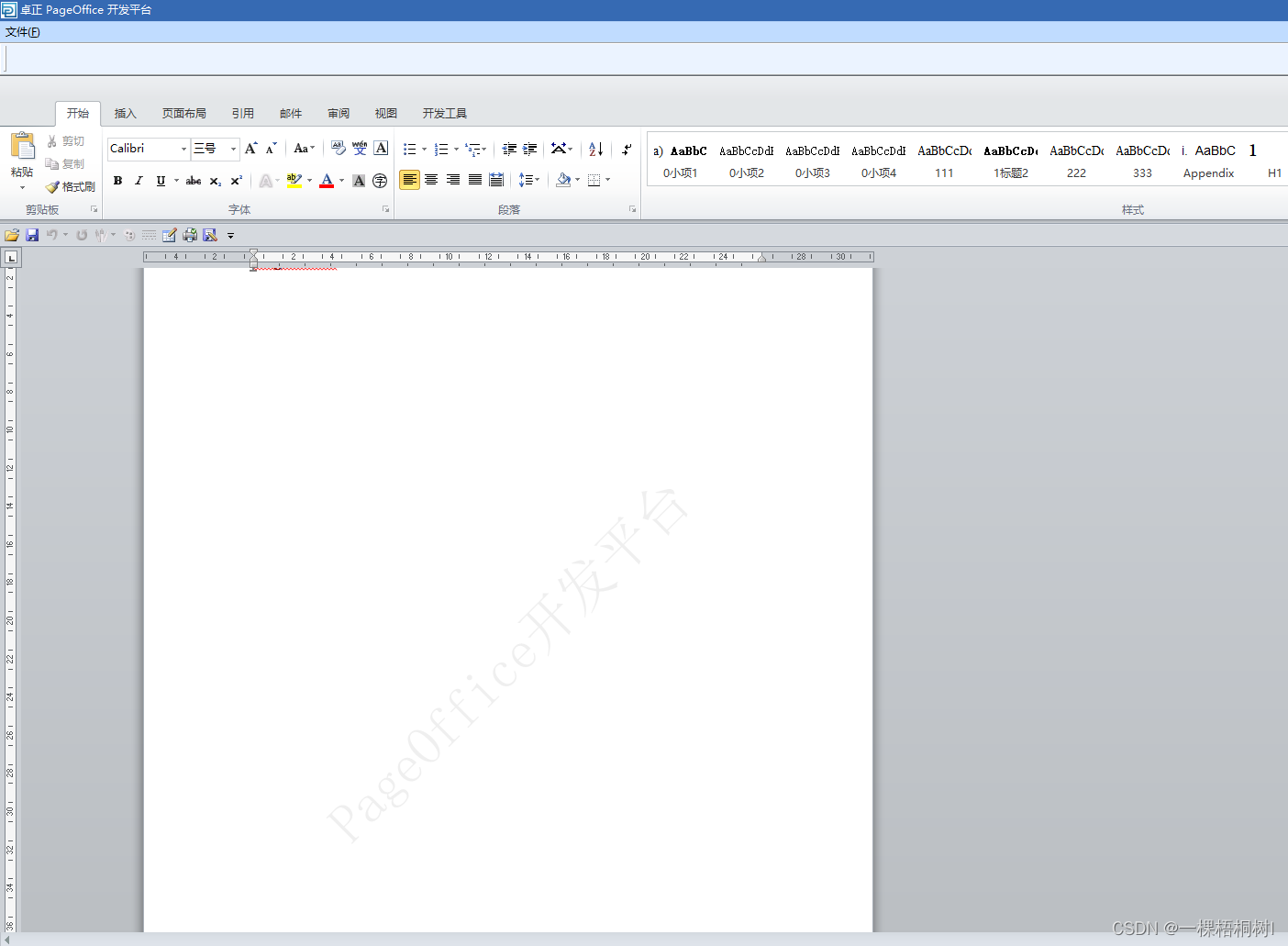
Task: Click the Sort (A-Z) icon
Action: [596, 149]
